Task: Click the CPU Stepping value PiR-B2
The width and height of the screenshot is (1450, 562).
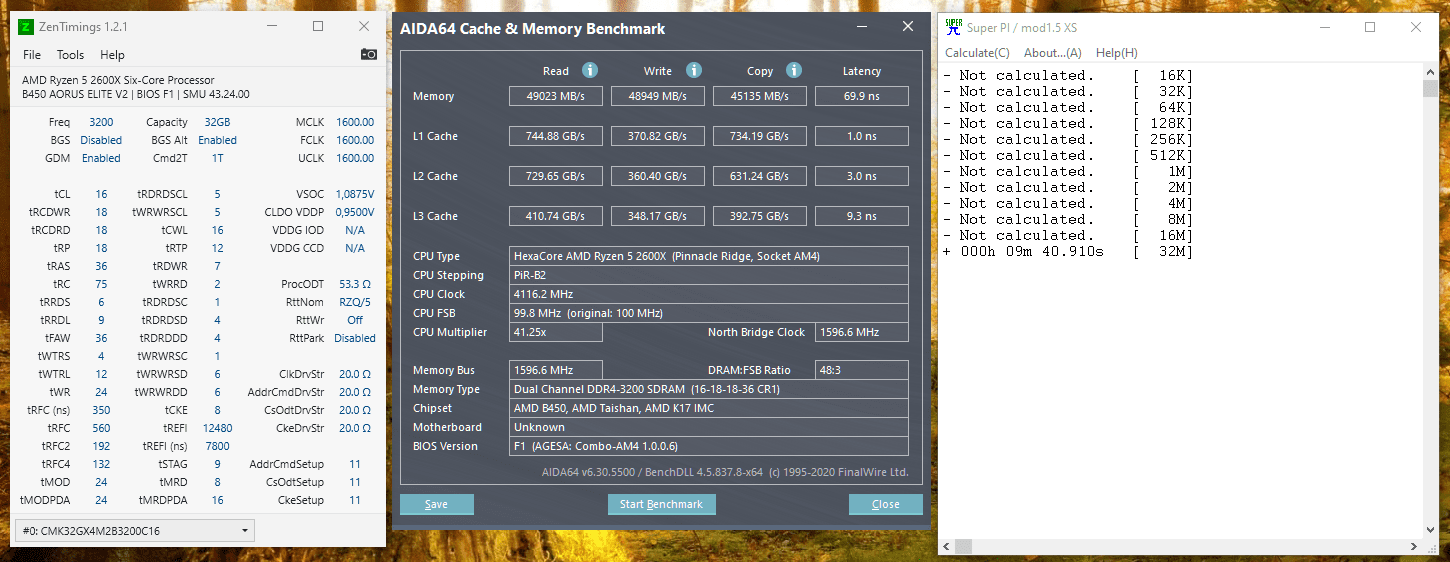Action: (709, 275)
